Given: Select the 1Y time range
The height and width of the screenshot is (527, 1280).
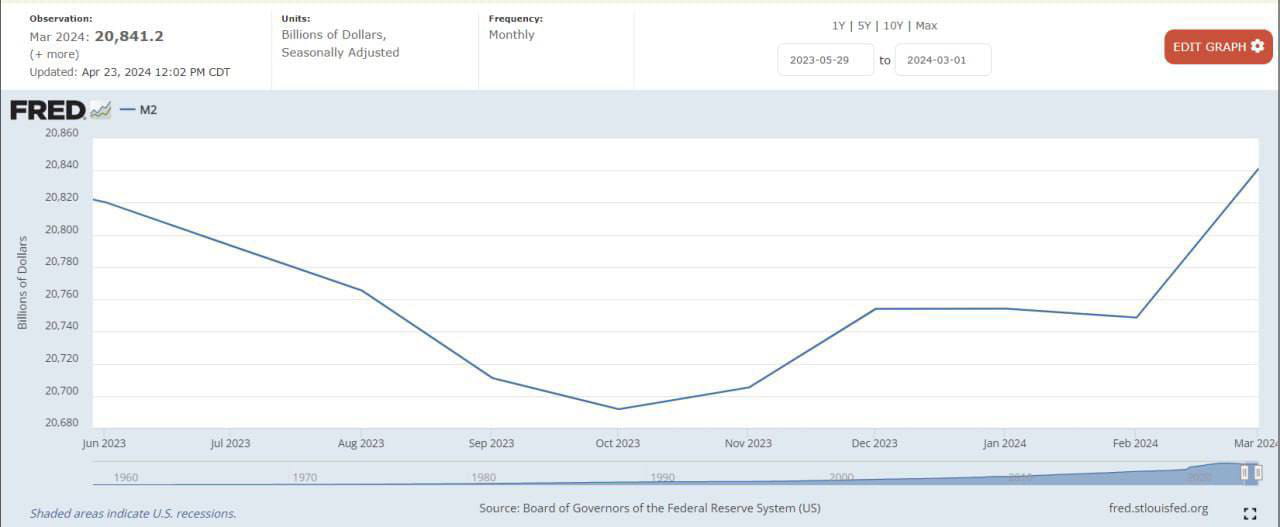Looking at the screenshot, I should point(838,26).
